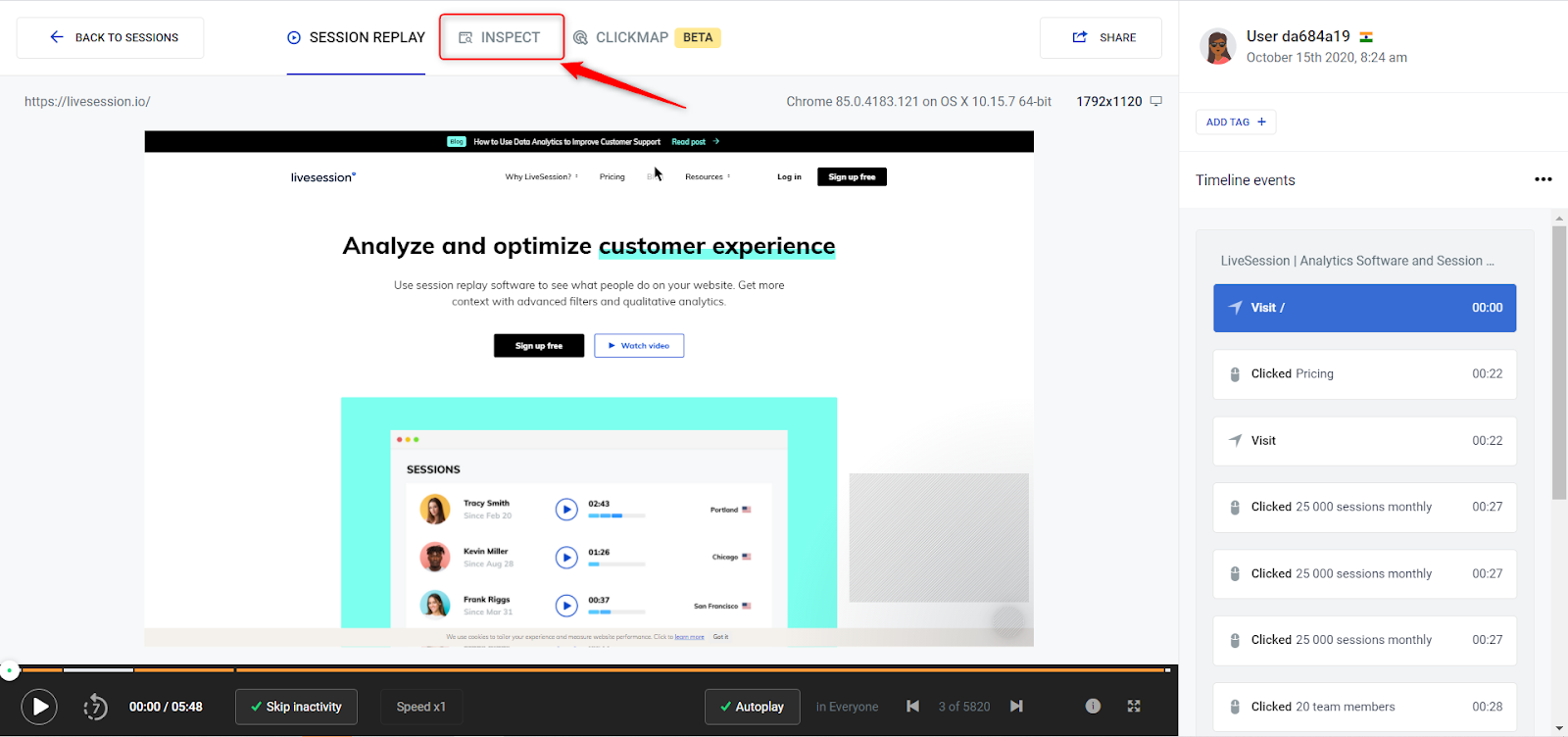Click the LiveSession | Analytics Software page title
1568x737 pixels.
tap(1357, 261)
